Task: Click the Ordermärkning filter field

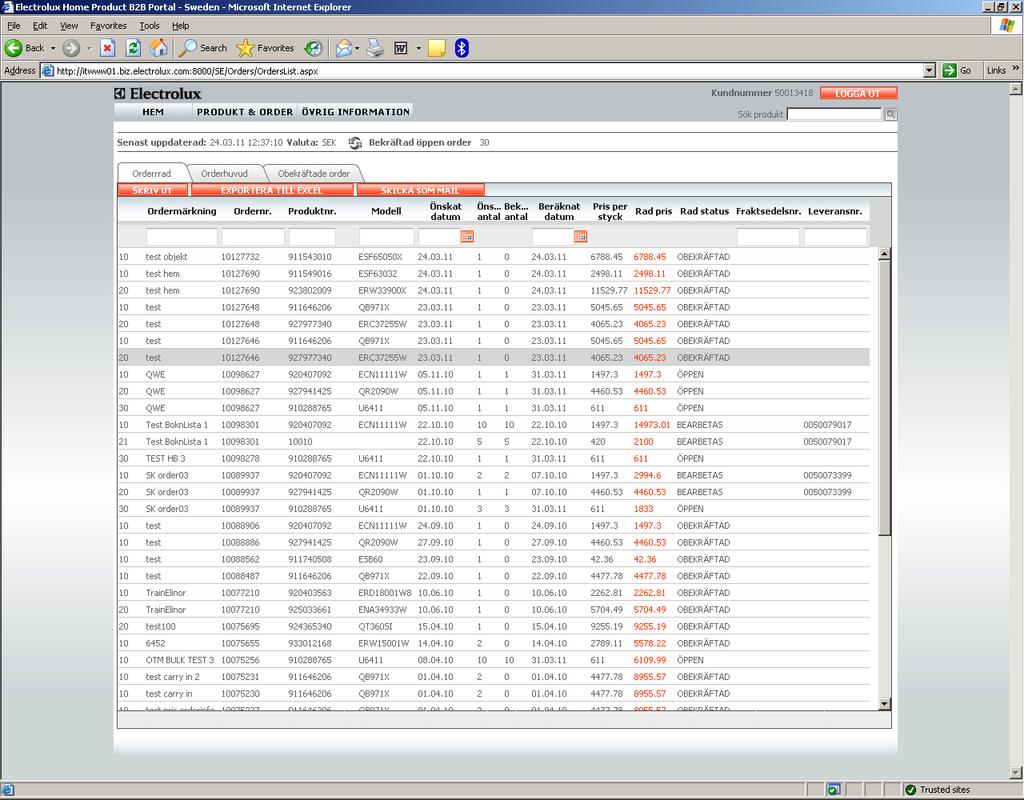Action: [182, 236]
